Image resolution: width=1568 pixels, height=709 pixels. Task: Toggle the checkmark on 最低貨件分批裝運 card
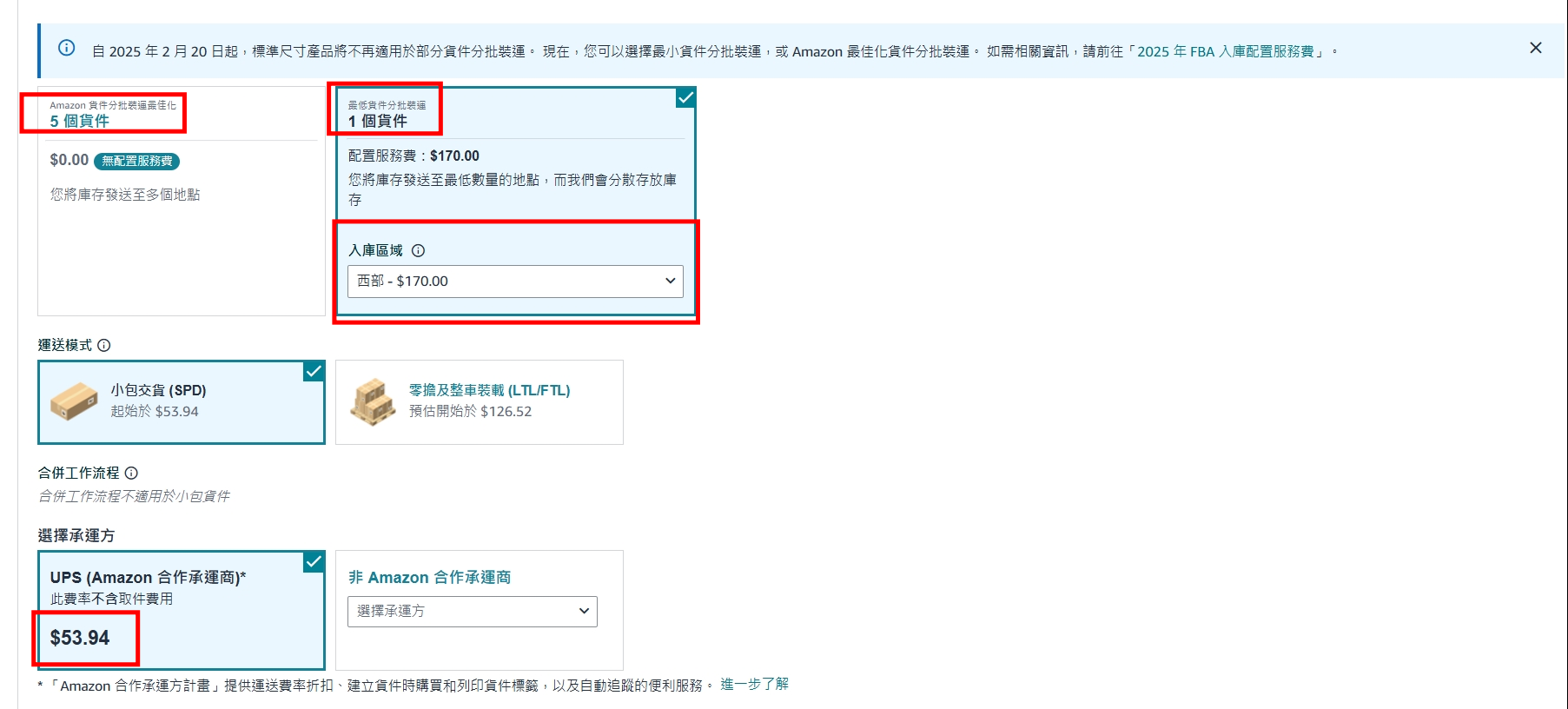pyautogui.click(x=685, y=97)
